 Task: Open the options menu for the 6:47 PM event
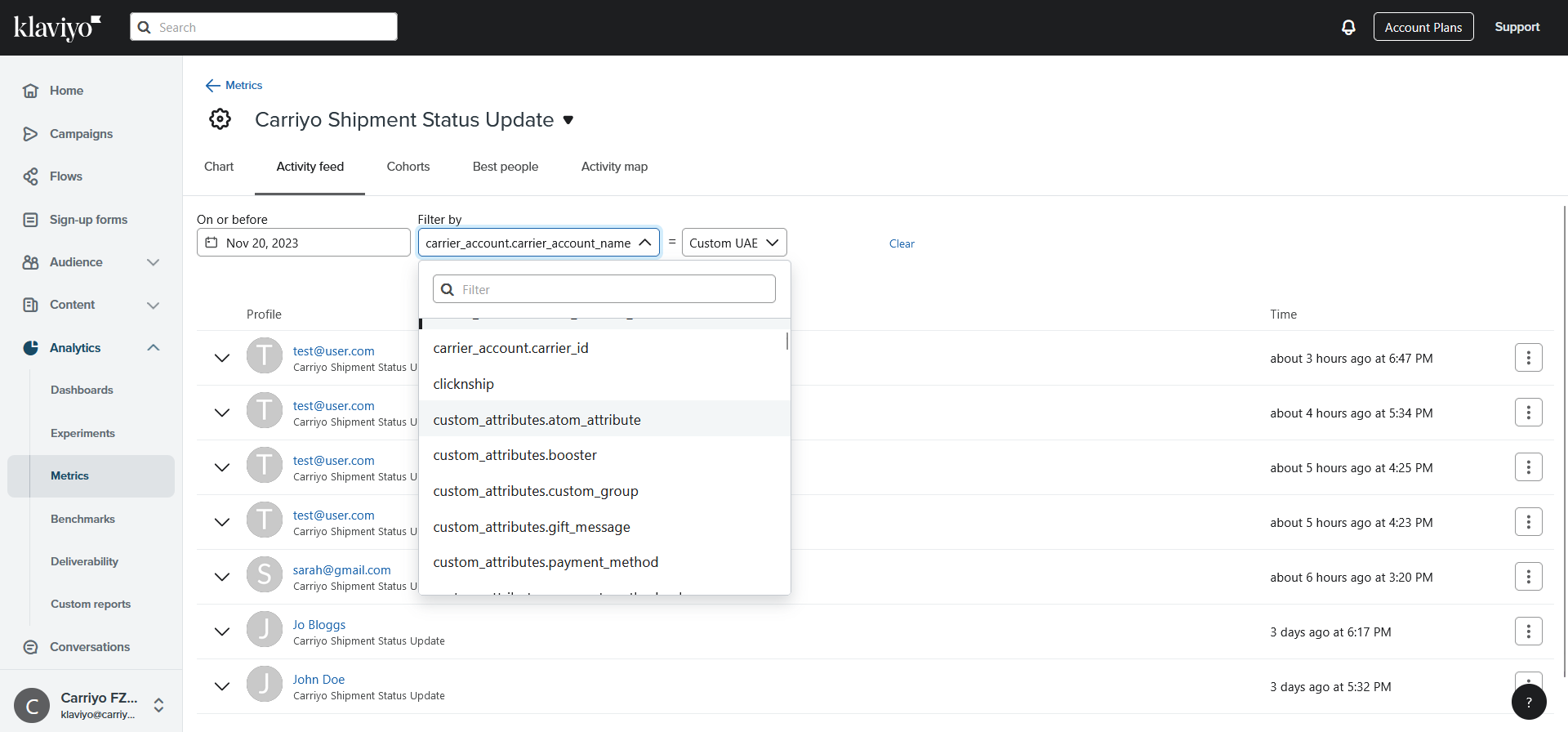[x=1528, y=358]
